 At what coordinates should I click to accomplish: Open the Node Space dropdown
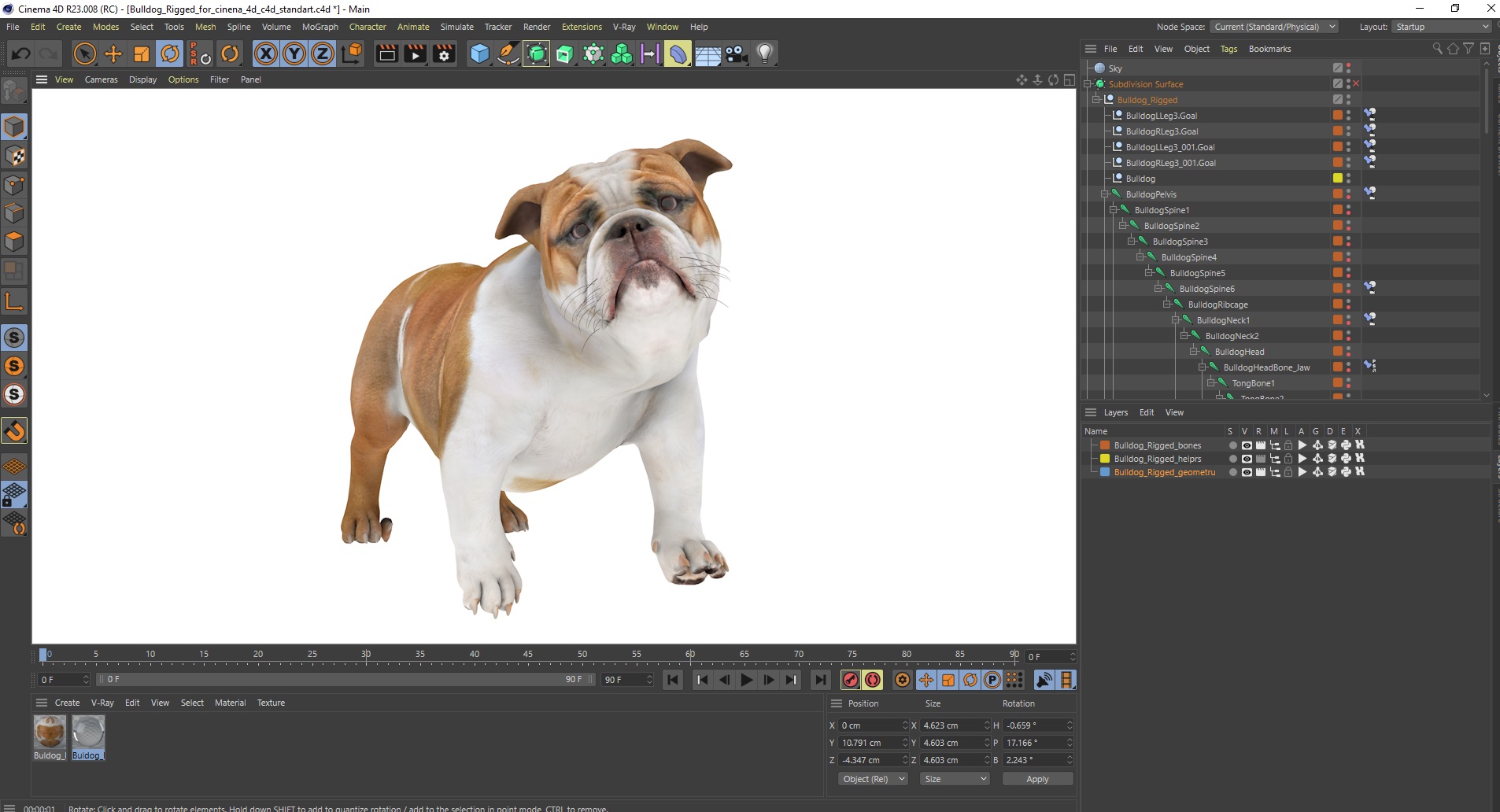(x=1273, y=27)
